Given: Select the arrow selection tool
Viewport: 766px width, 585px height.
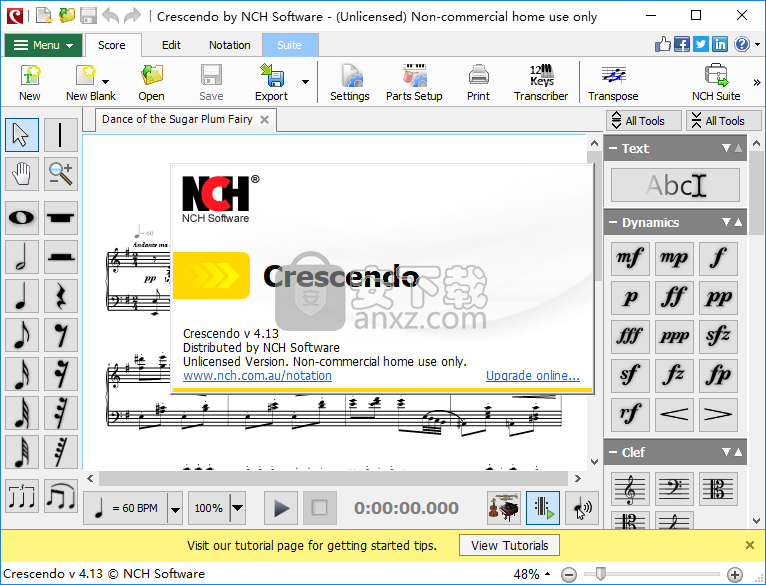Looking at the screenshot, I should (x=21, y=134).
